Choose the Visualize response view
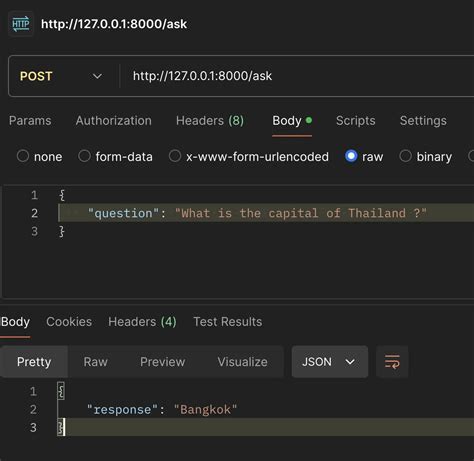474x461 pixels. point(242,362)
